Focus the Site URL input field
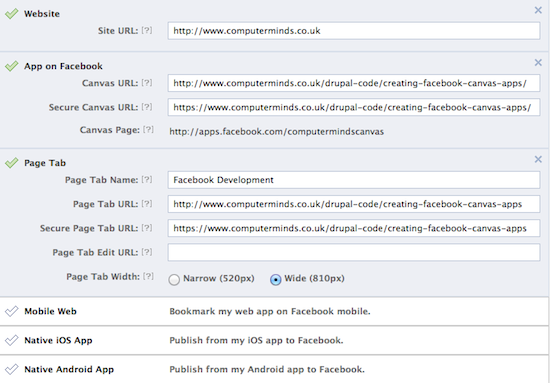Screen dimensions: 550x383 tap(354, 31)
